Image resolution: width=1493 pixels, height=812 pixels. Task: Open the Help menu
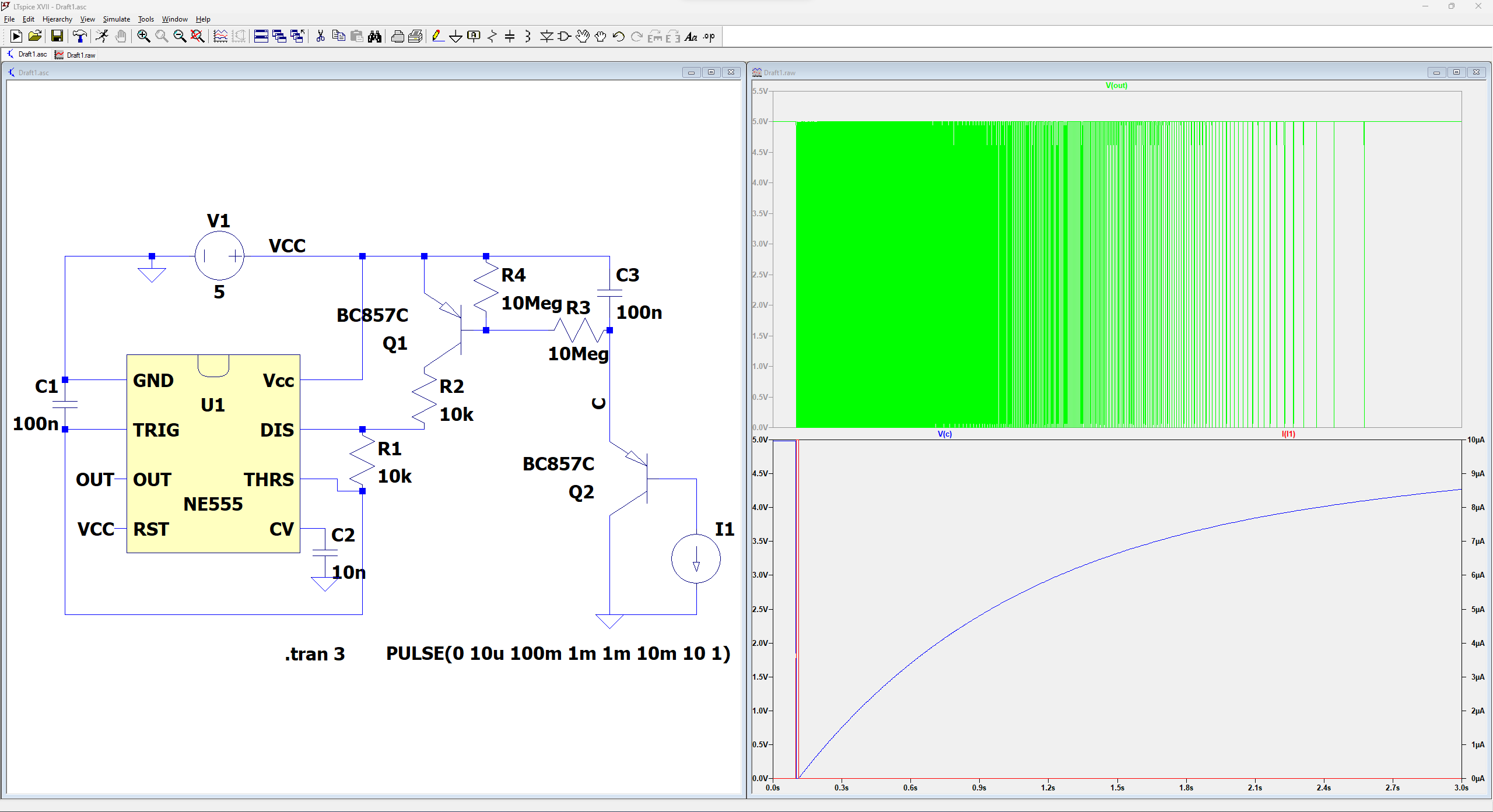[203, 19]
